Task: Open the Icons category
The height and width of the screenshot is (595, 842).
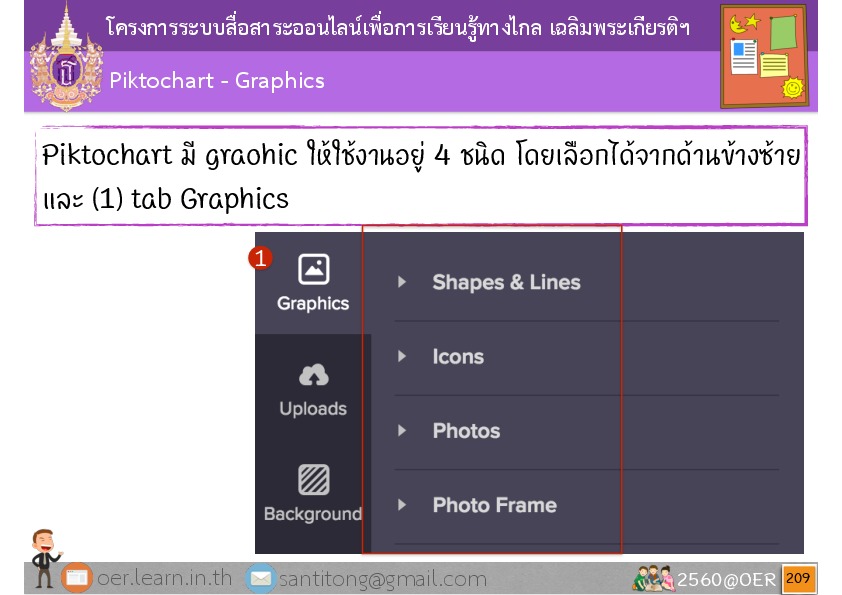Action: tap(458, 357)
